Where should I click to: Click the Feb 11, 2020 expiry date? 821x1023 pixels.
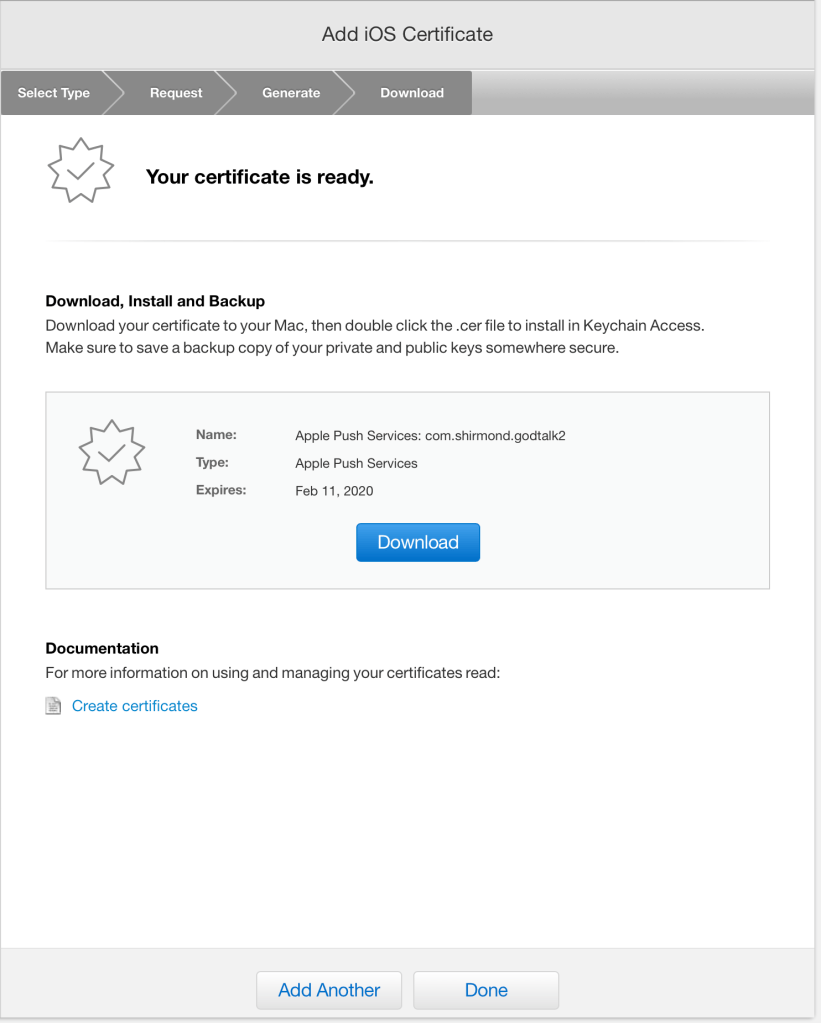(x=334, y=491)
